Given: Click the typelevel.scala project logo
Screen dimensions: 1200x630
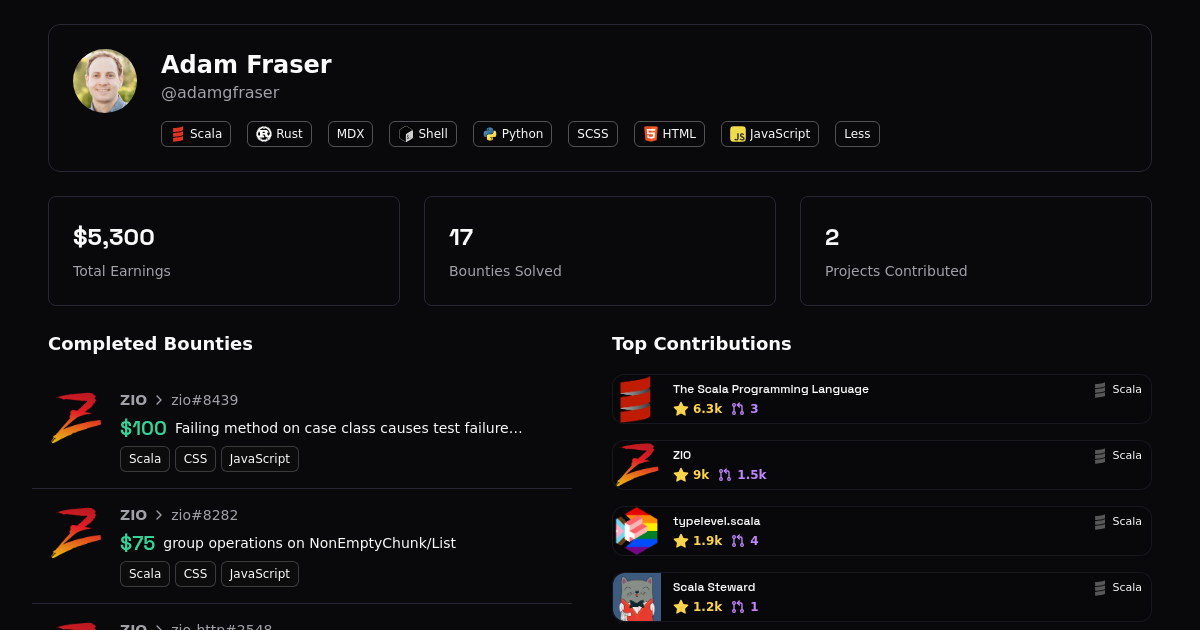Looking at the screenshot, I should click(x=637, y=531).
